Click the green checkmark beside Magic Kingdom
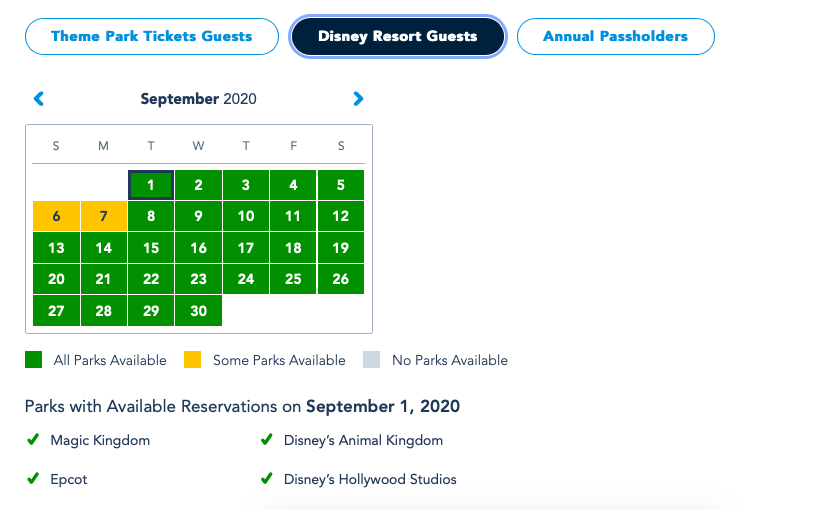The height and width of the screenshot is (510, 816). pyautogui.click(x=33, y=439)
